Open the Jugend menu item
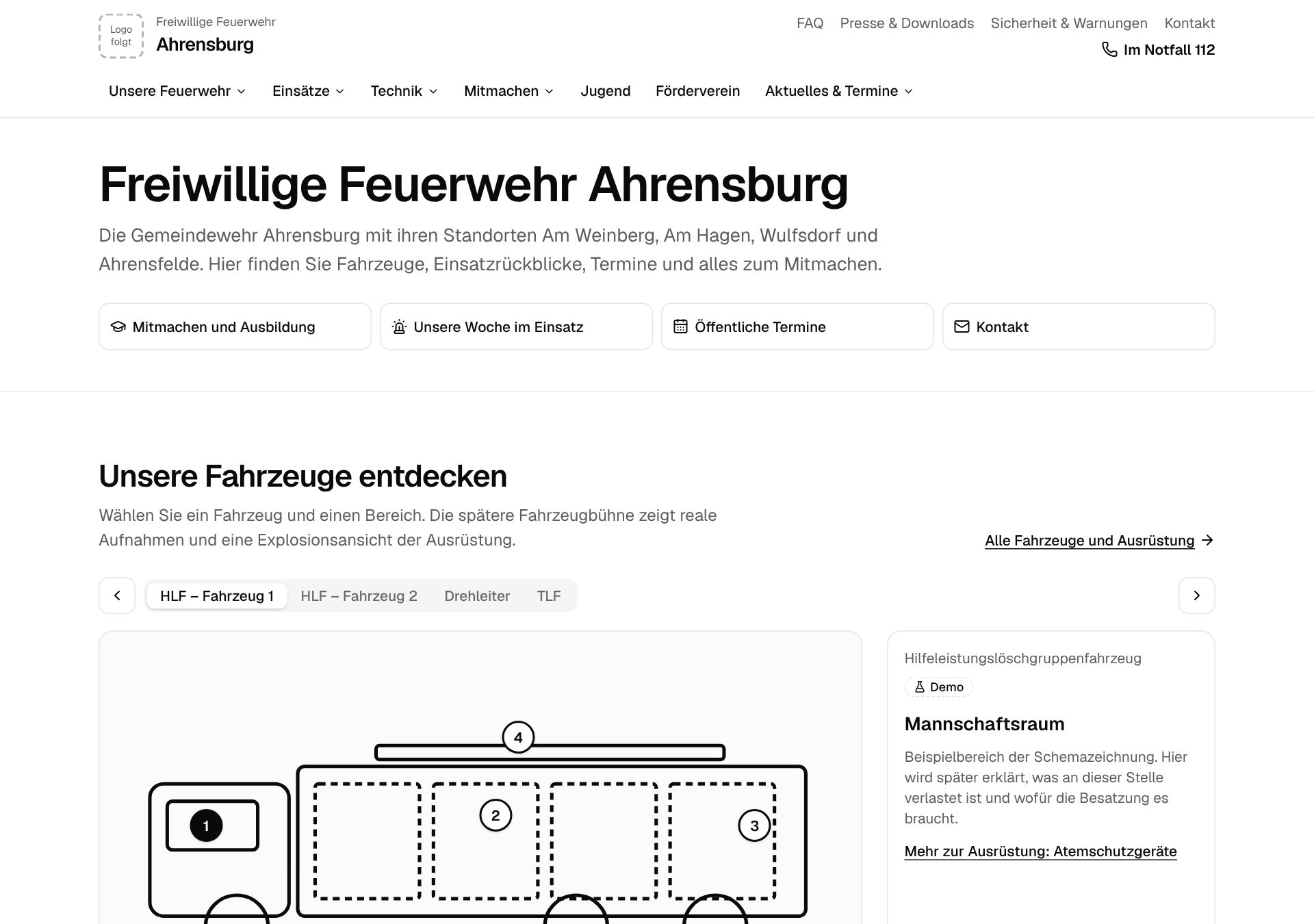 coord(606,91)
